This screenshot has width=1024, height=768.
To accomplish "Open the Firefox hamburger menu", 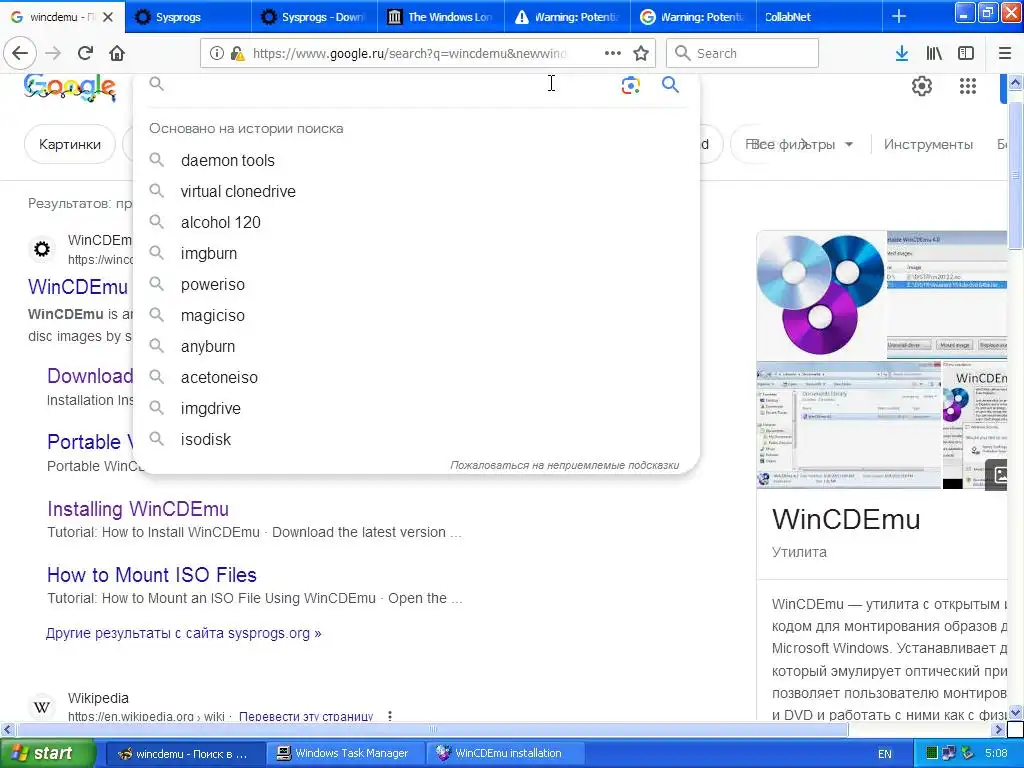I will [x=1005, y=53].
